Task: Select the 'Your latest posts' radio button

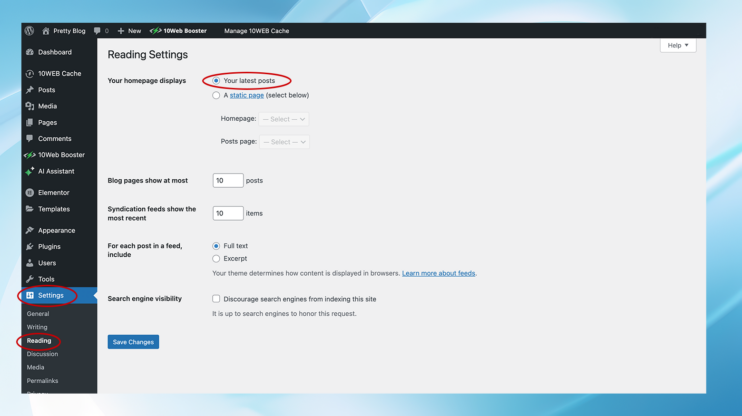Action: pos(217,80)
